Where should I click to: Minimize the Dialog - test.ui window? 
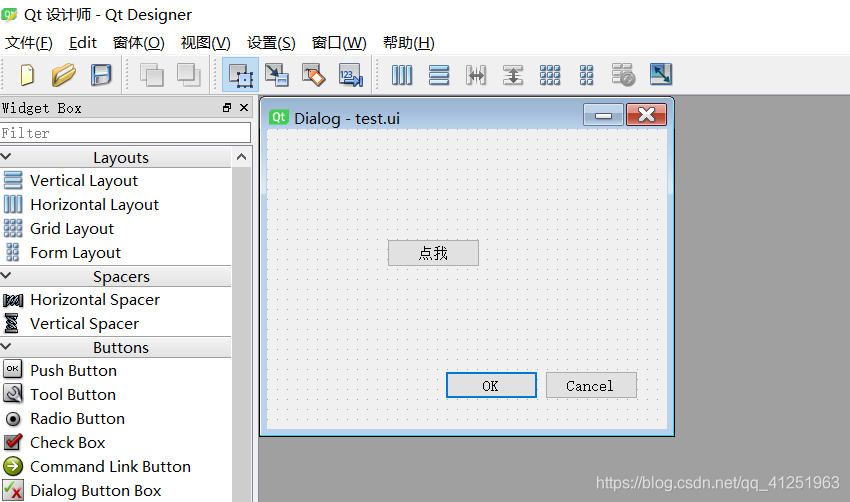pyautogui.click(x=603, y=115)
